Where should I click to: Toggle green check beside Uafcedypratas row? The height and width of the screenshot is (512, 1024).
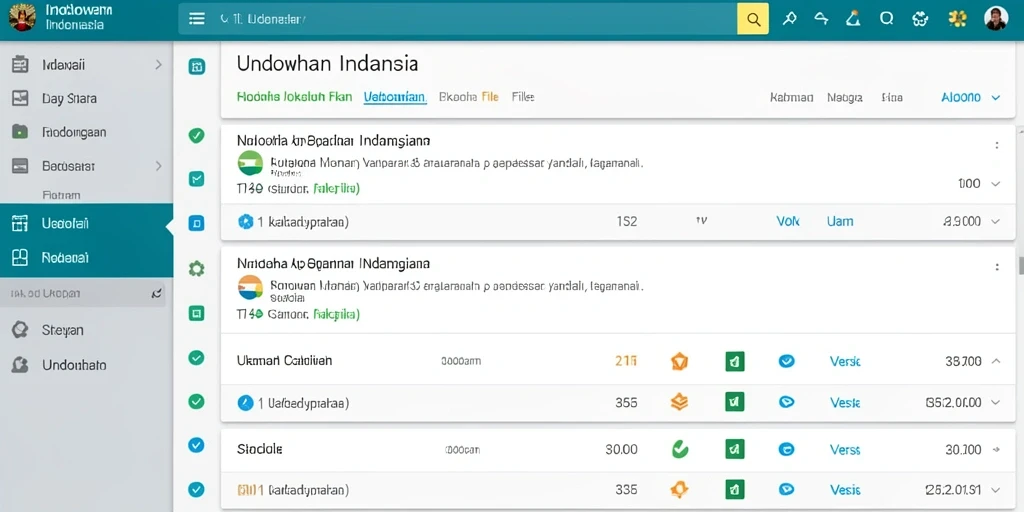(196, 402)
